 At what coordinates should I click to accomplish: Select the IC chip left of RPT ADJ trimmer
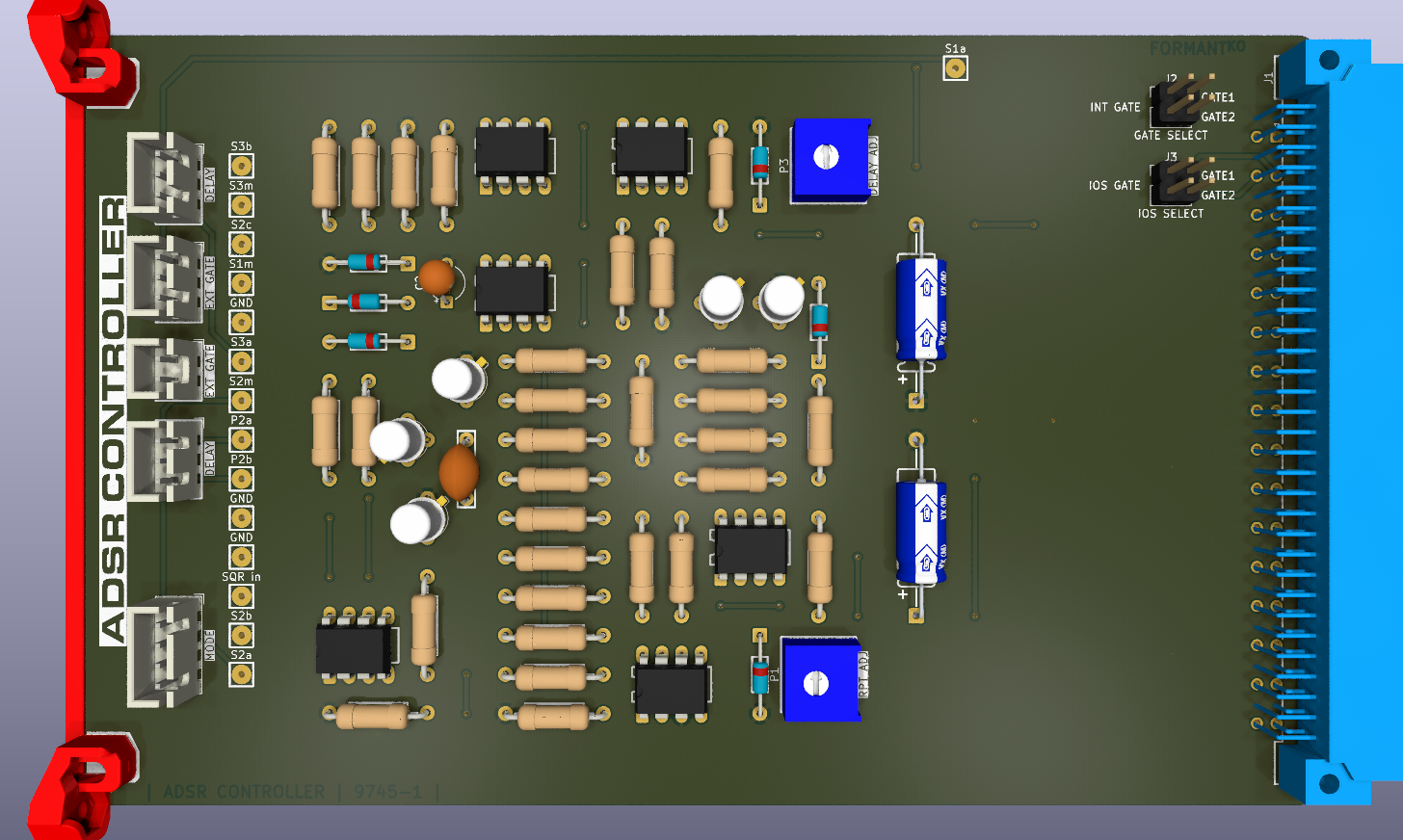(672, 686)
